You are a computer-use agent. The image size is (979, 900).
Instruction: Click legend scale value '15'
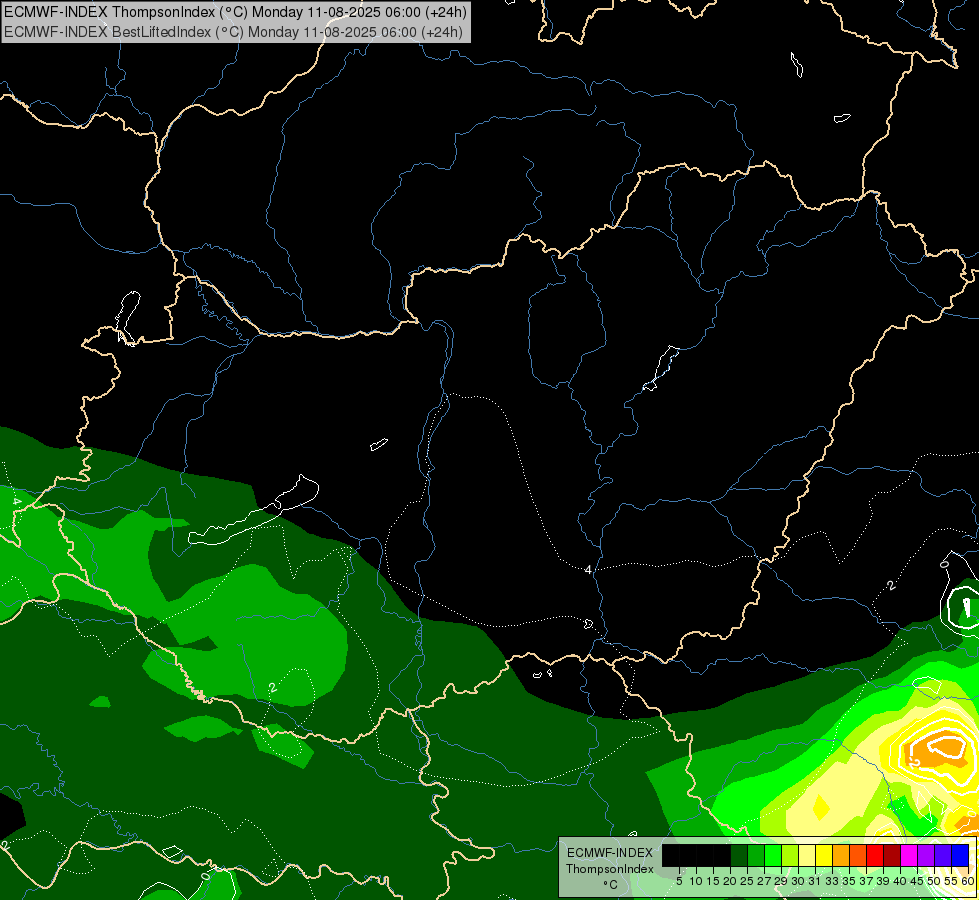(713, 881)
